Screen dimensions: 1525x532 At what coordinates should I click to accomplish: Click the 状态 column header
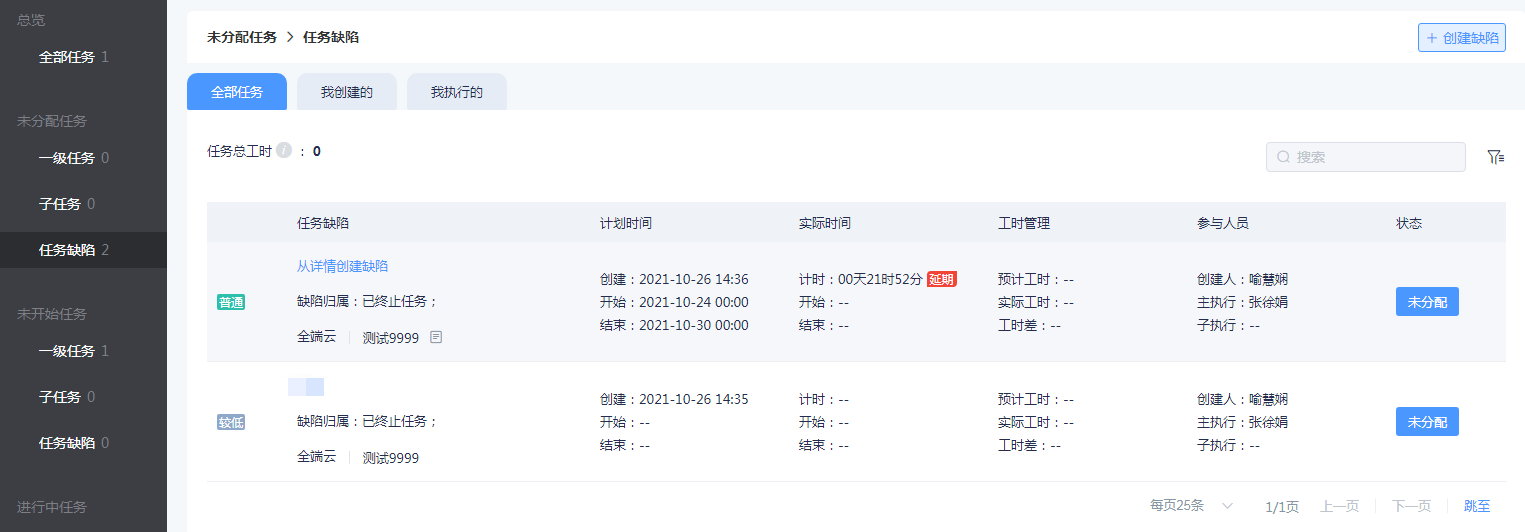tap(1409, 223)
